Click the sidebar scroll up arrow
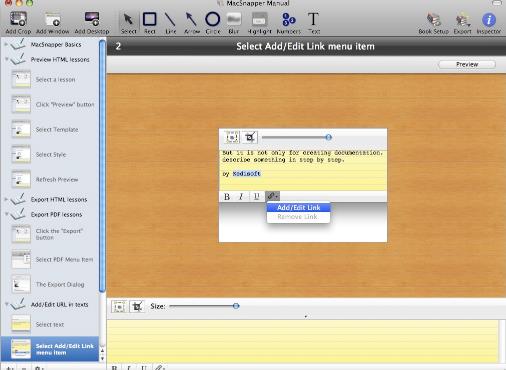 click(102, 351)
